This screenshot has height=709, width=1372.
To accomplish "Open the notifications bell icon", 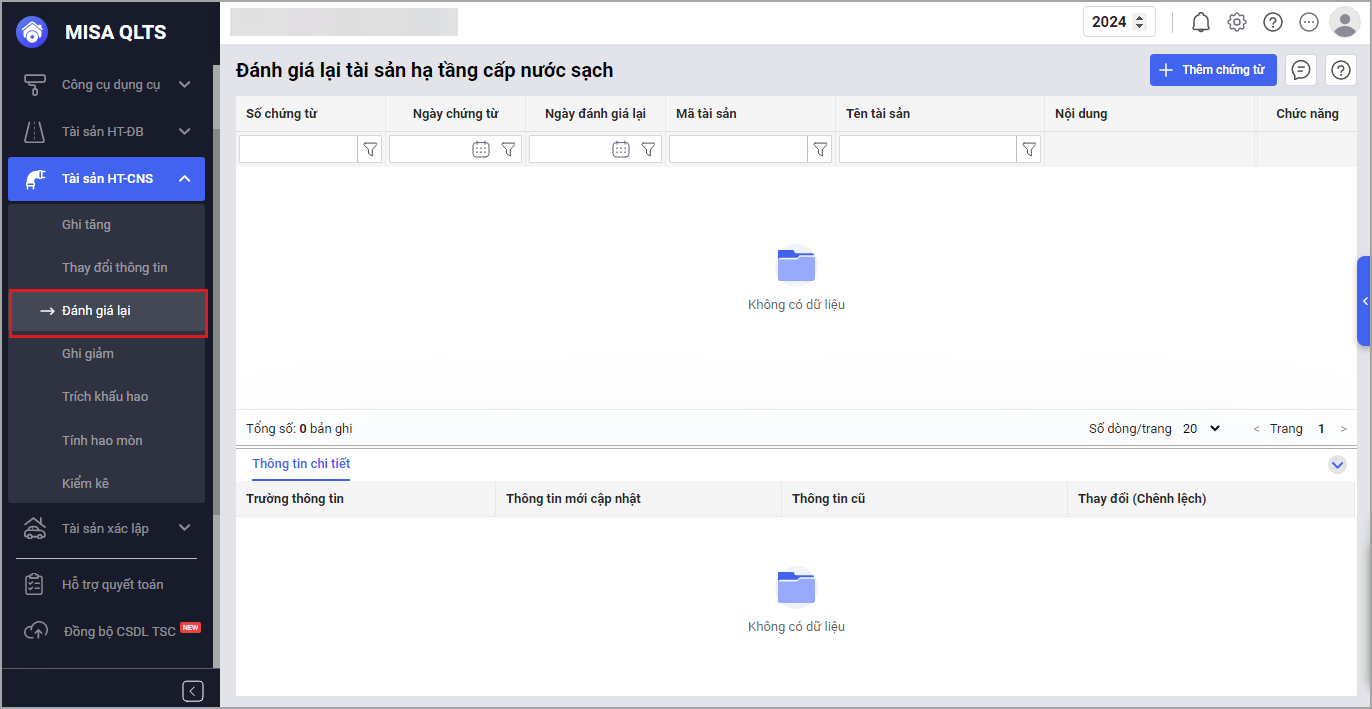I will (1201, 22).
